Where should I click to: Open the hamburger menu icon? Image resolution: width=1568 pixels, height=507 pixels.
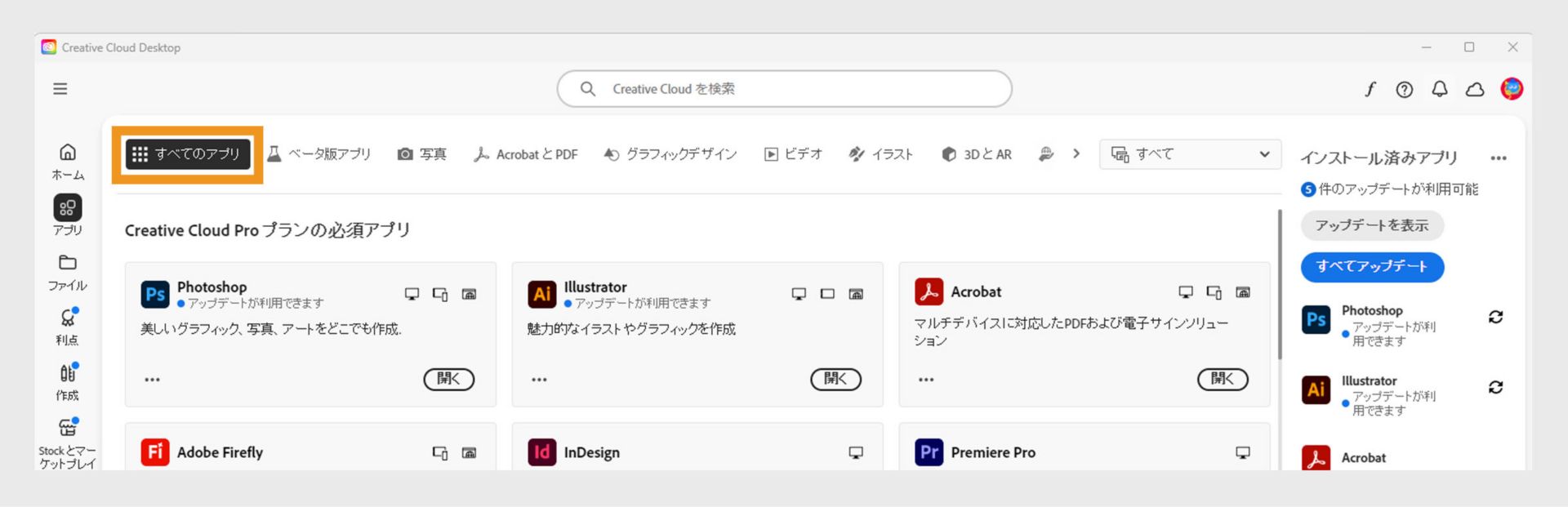pos(60,89)
